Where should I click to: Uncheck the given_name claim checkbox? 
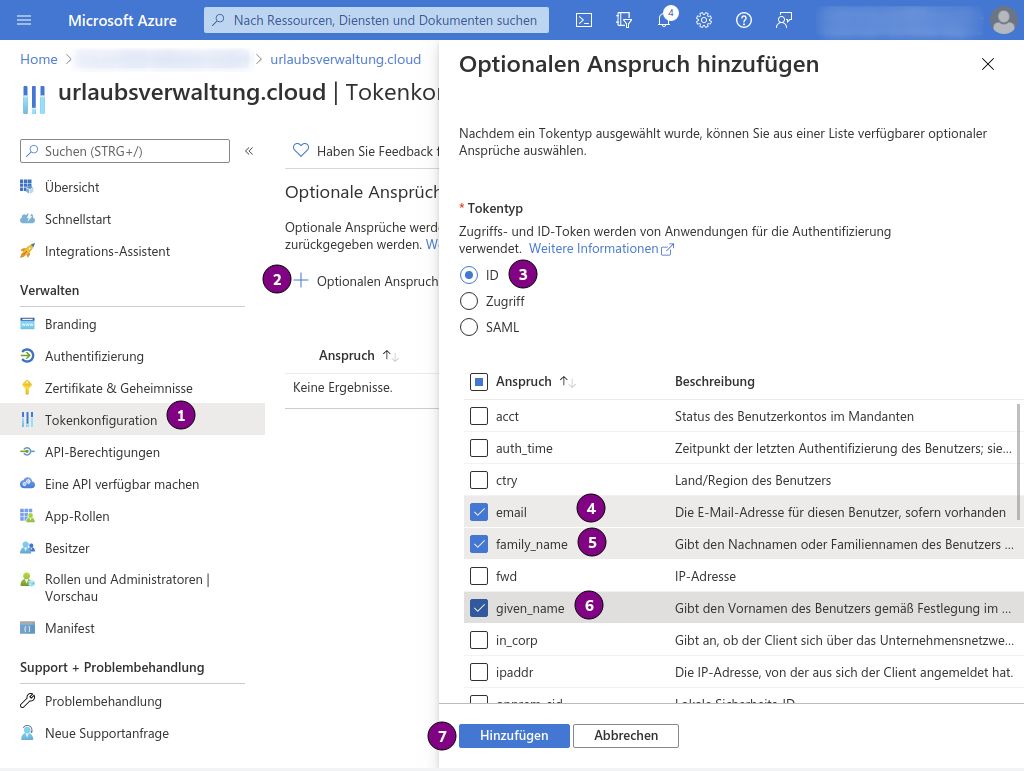tap(479, 608)
